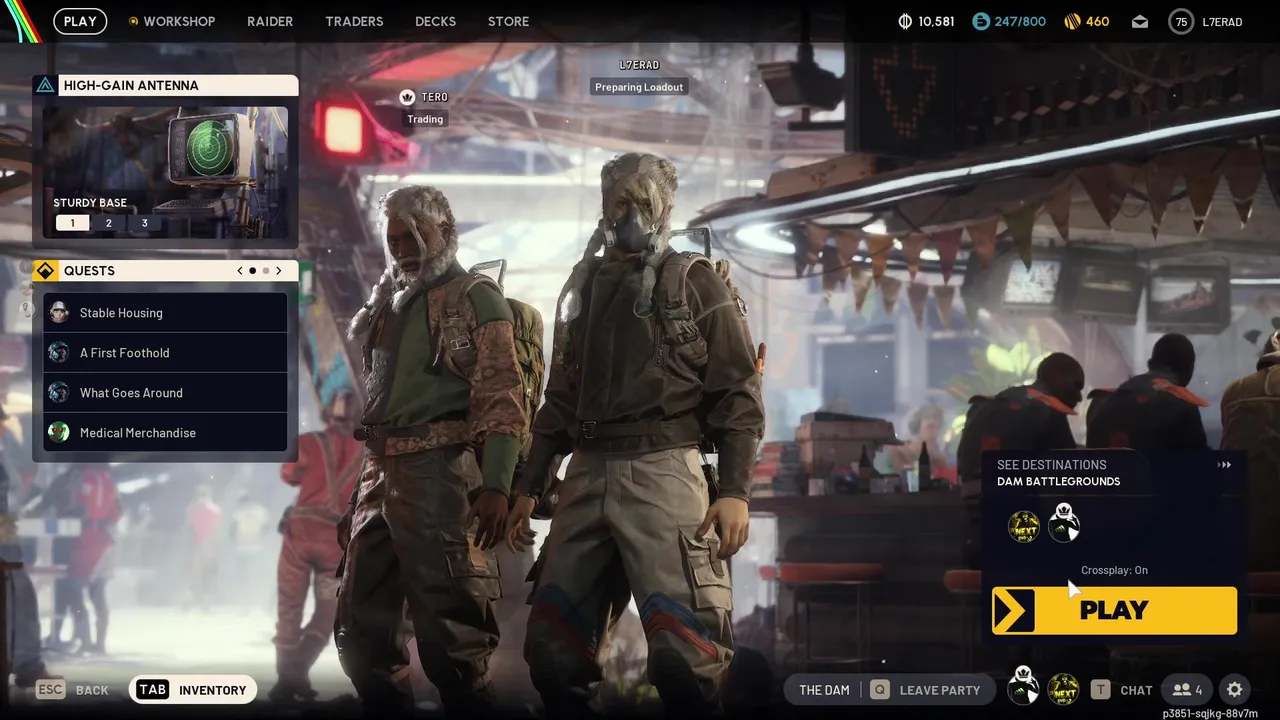Click the Preparing Loadout status label

(x=639, y=87)
